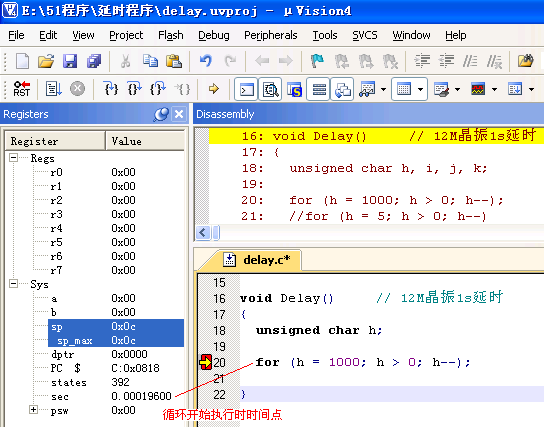Click the Undo arrow icon

point(206,61)
